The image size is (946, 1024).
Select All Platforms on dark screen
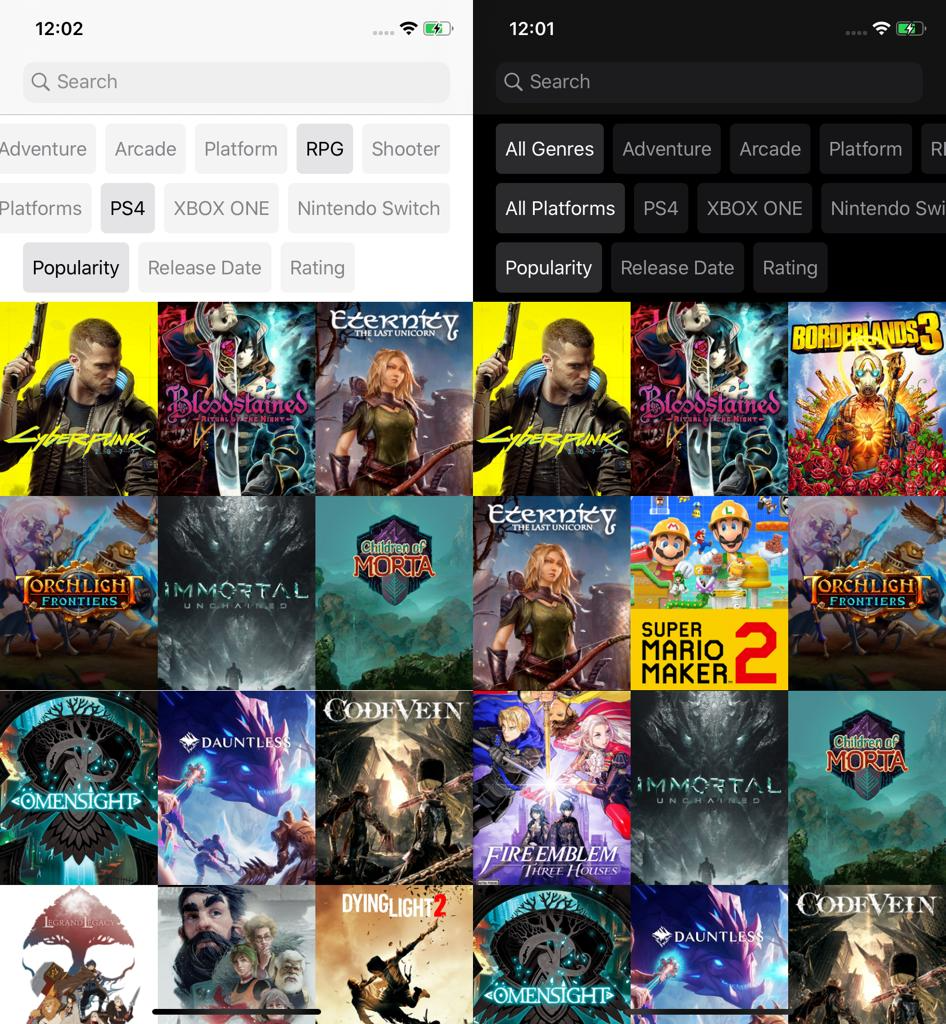point(560,208)
